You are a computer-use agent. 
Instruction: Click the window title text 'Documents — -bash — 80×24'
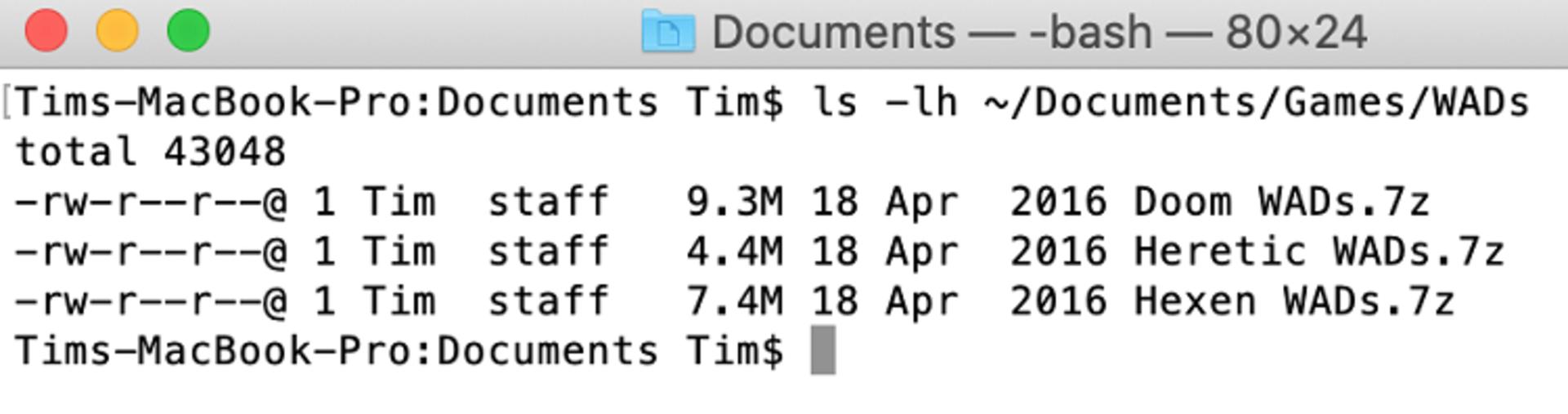(x=1039, y=32)
